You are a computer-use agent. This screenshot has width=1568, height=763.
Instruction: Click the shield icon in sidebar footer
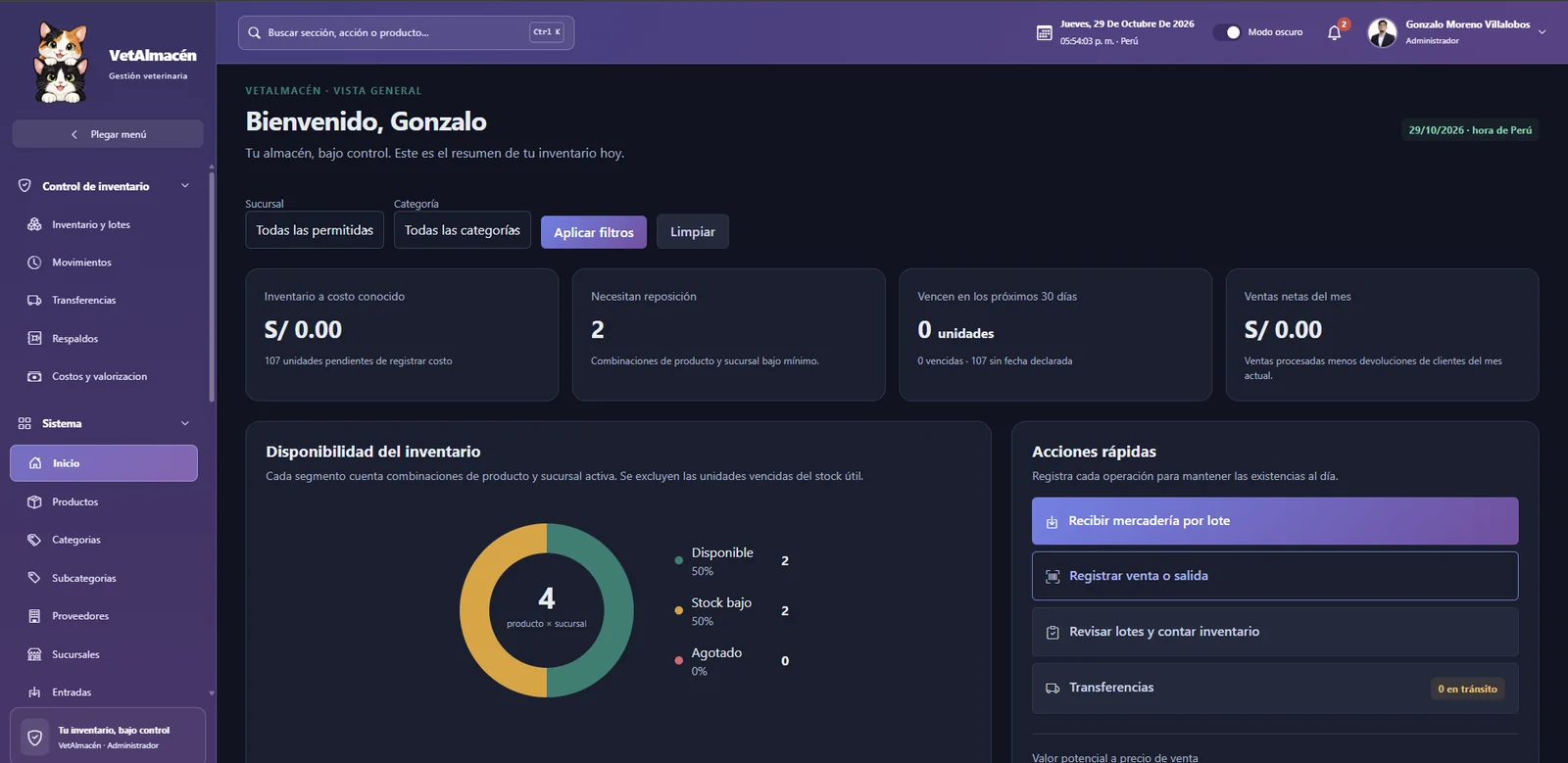tap(35, 738)
